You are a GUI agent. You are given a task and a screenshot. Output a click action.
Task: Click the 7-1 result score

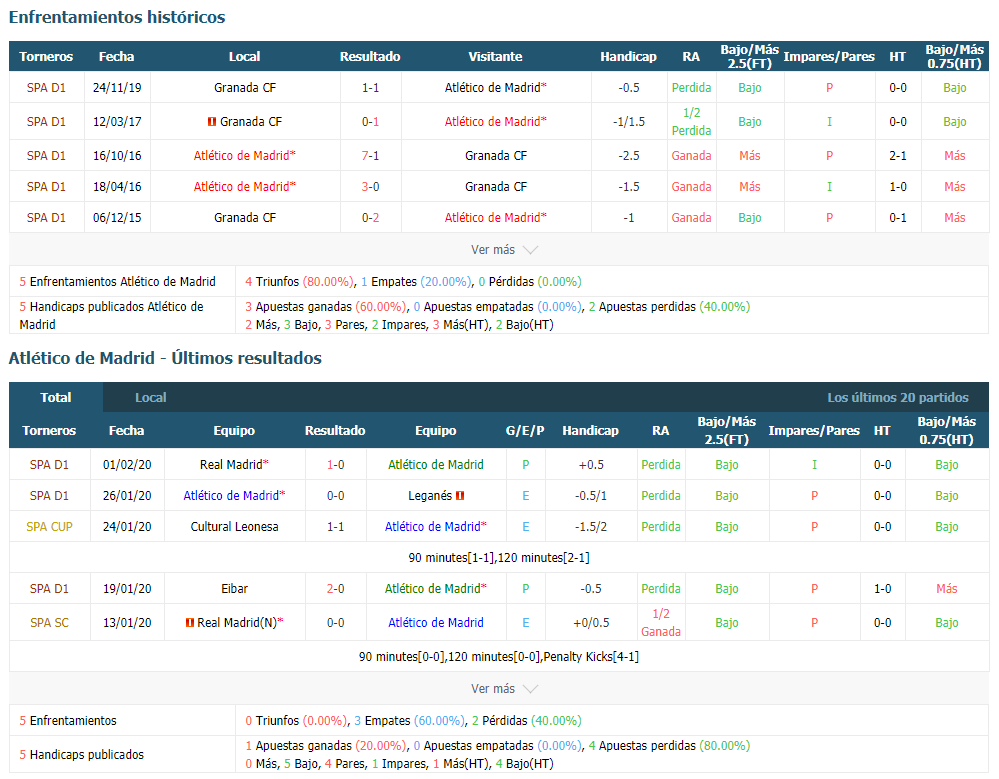(x=370, y=155)
